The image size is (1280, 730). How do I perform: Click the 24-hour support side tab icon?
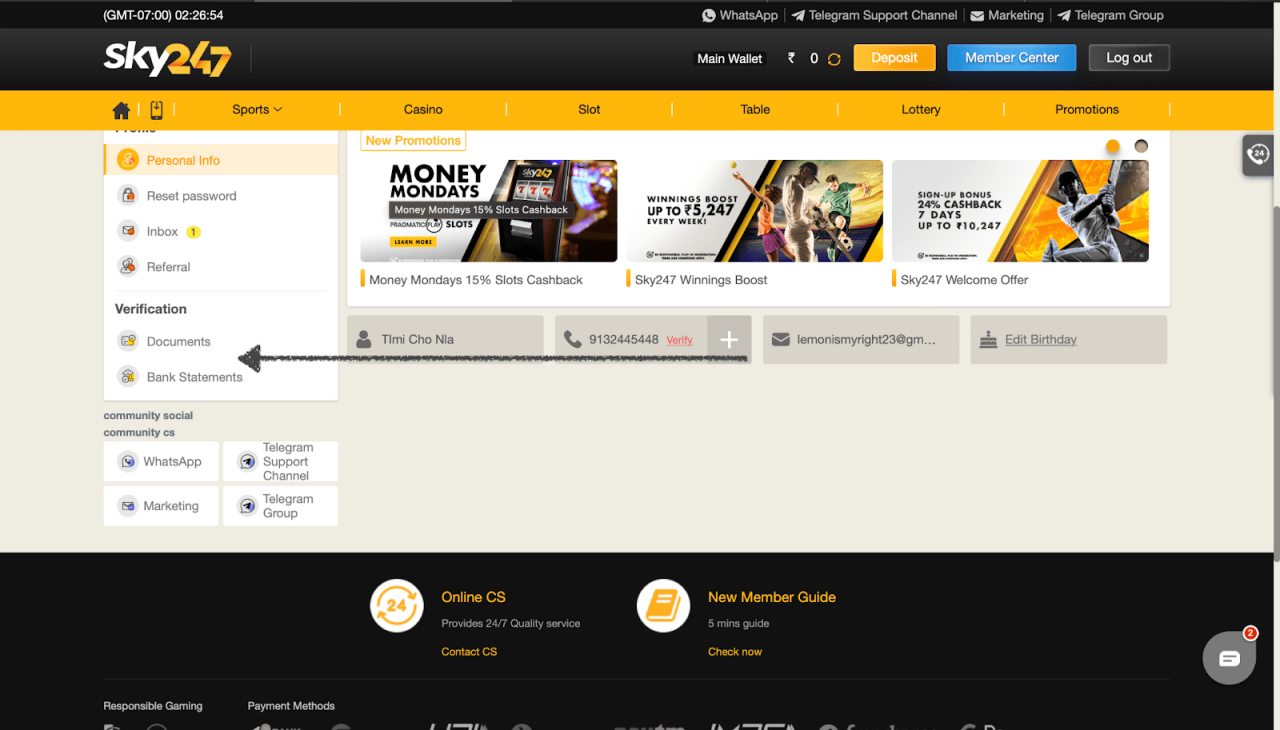(1259, 154)
